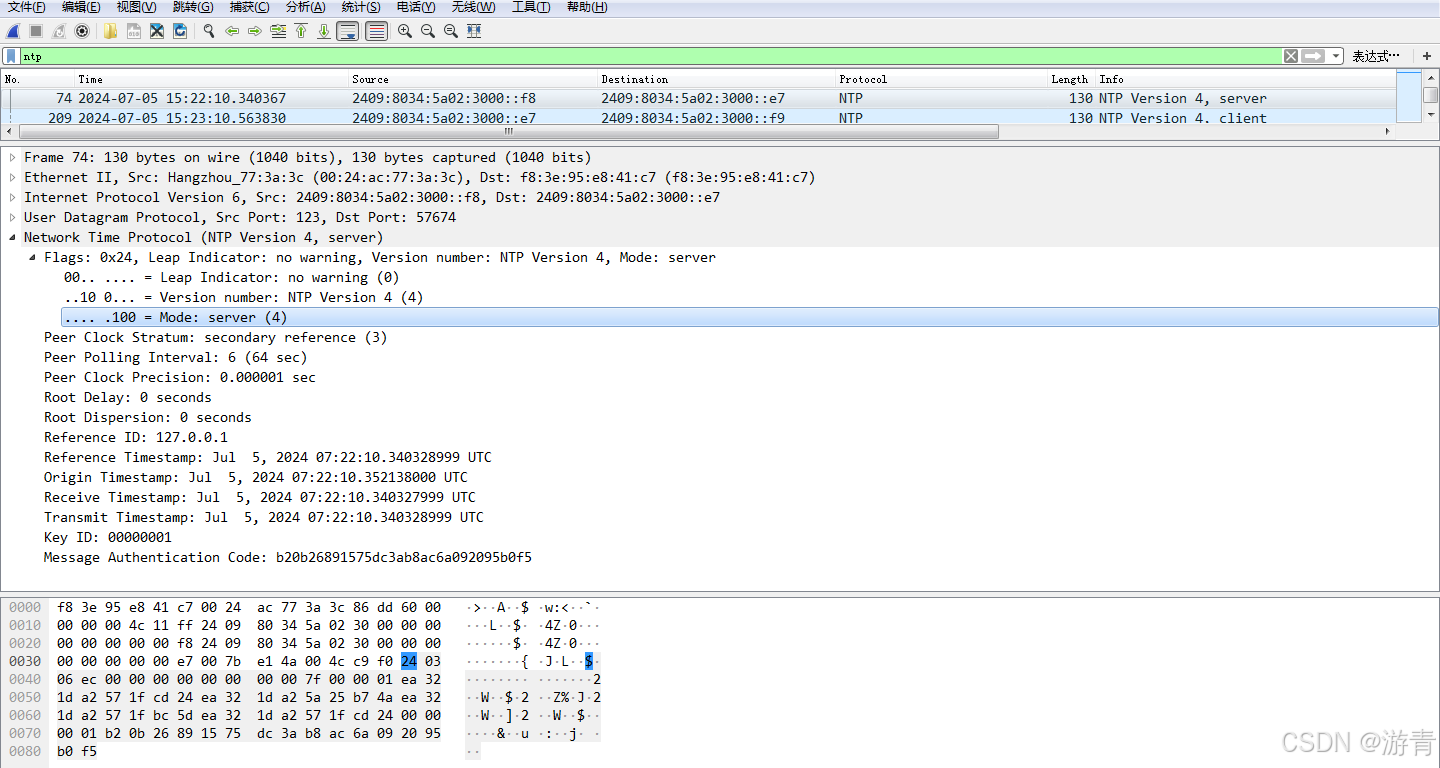Add filter button with plus icon
This screenshot has height=768, width=1440.
coord(1427,56)
